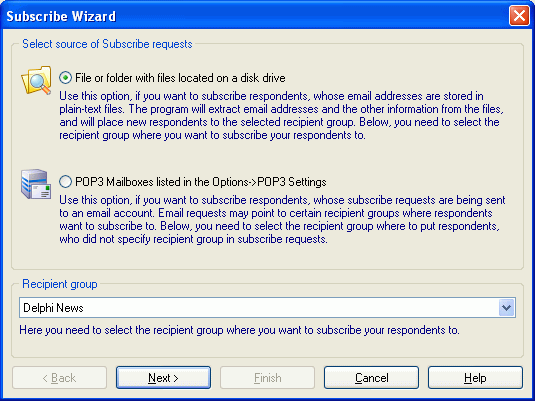Click the email account option description paragraph
This screenshot has width=535, height=401.
(x=282, y=219)
